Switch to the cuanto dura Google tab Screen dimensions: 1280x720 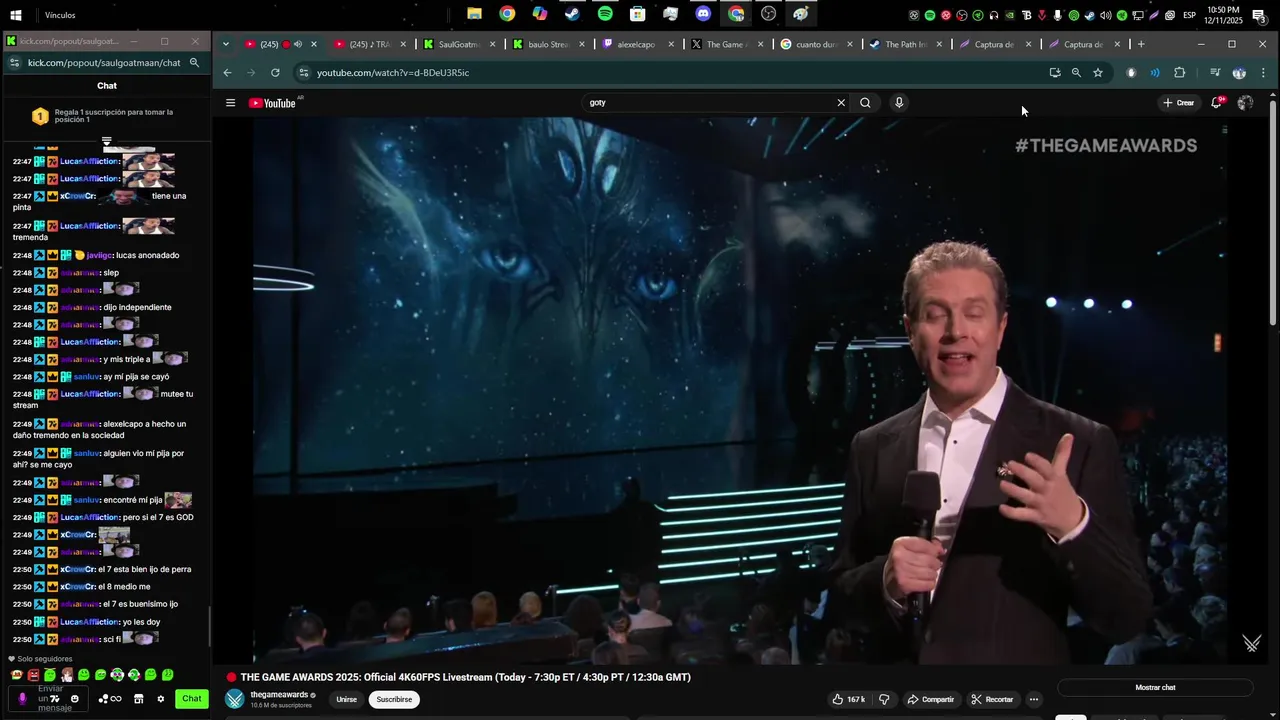[x=816, y=44]
